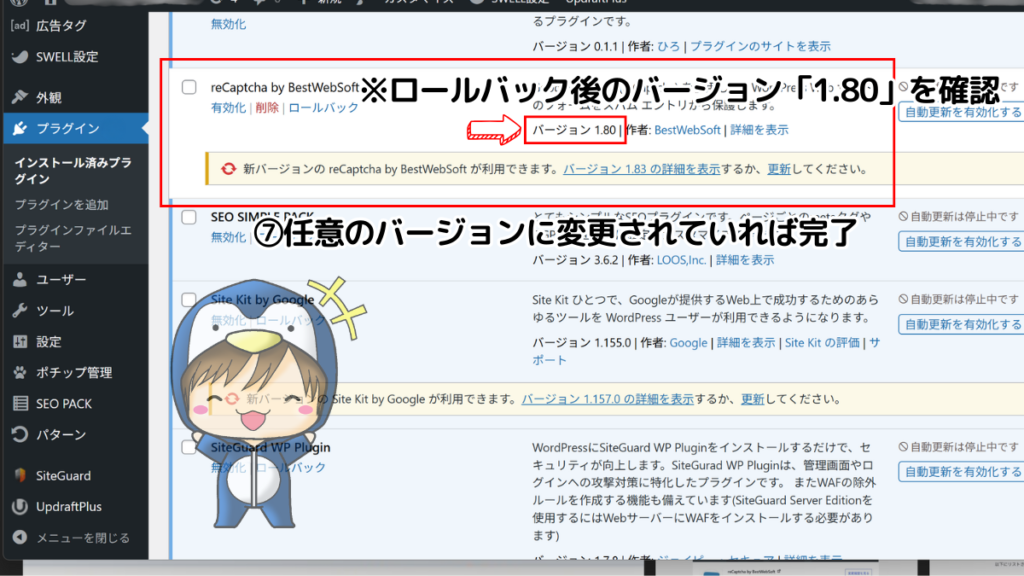
Task: Open パターン in the sidebar
Action: tap(61, 434)
